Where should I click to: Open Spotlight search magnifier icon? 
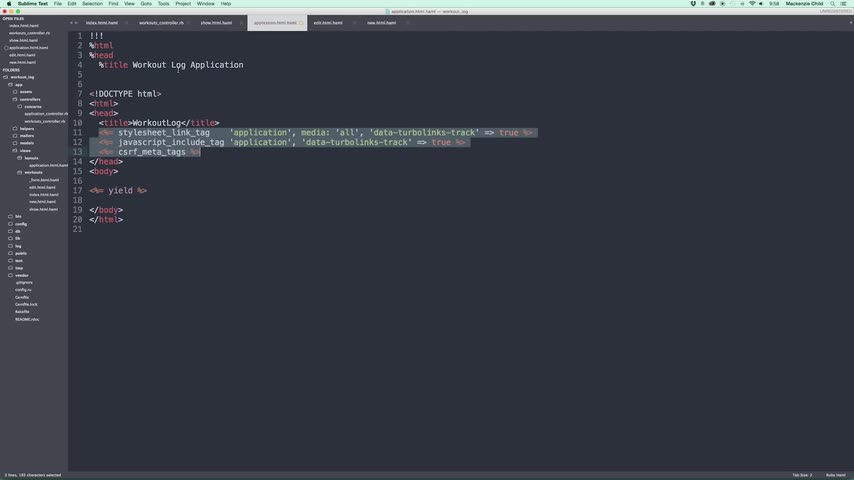click(832, 4)
